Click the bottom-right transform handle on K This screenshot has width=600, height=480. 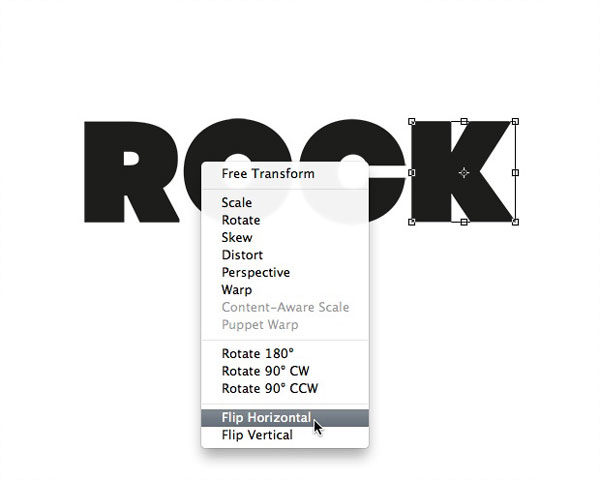[x=515, y=222]
